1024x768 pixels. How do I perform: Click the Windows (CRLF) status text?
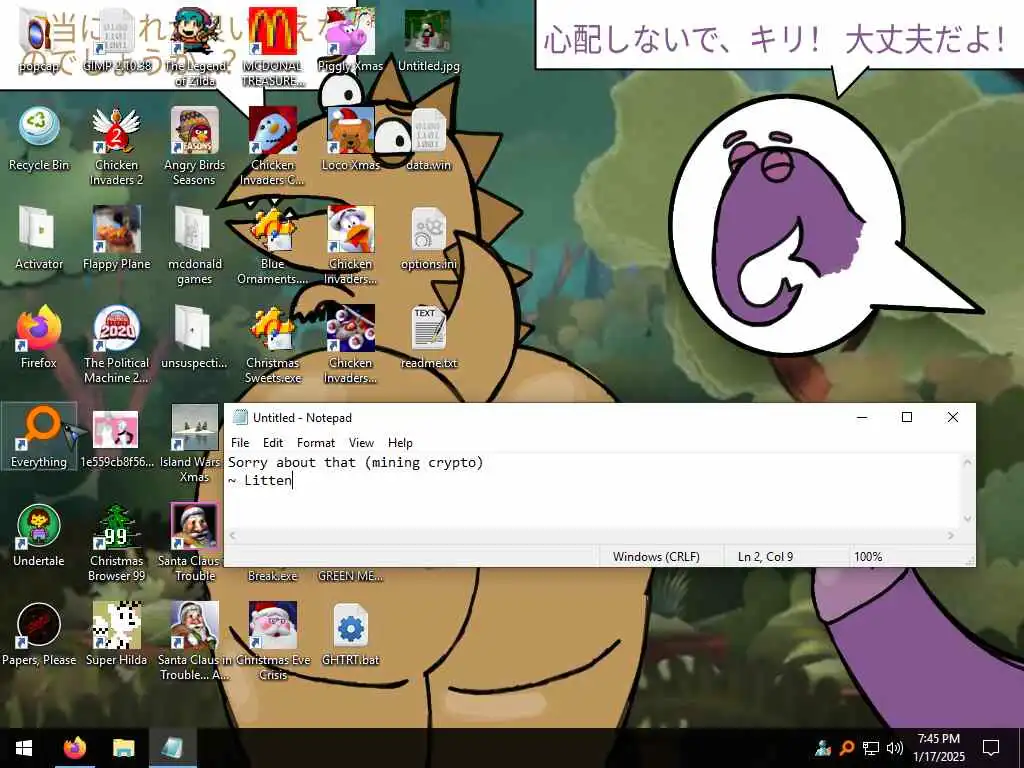tap(656, 556)
